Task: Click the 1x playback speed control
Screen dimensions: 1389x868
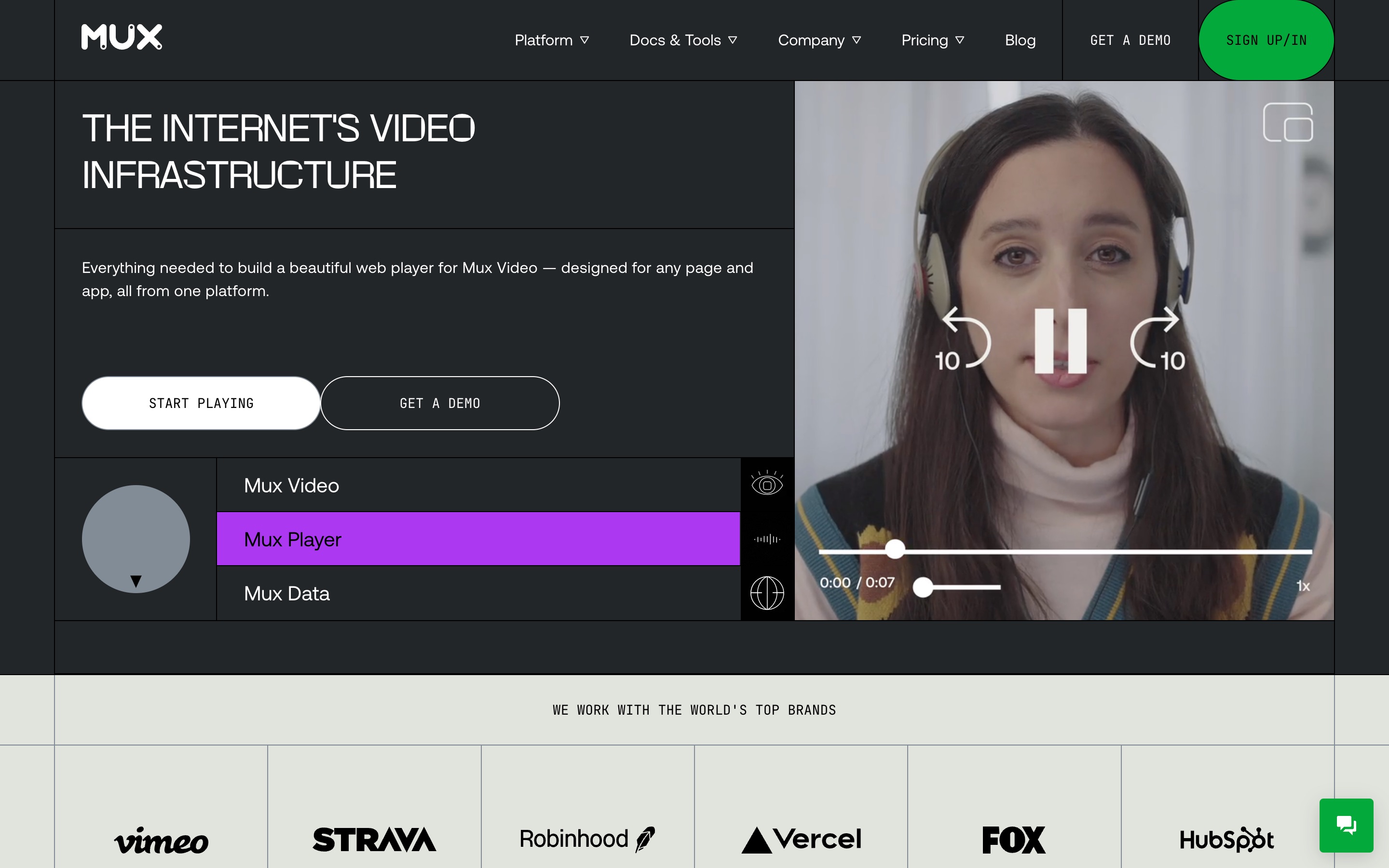Action: point(1303,586)
